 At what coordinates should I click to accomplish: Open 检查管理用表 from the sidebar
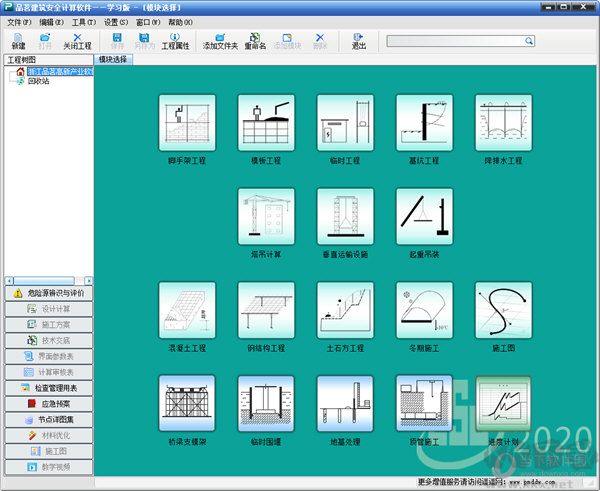(x=49, y=388)
